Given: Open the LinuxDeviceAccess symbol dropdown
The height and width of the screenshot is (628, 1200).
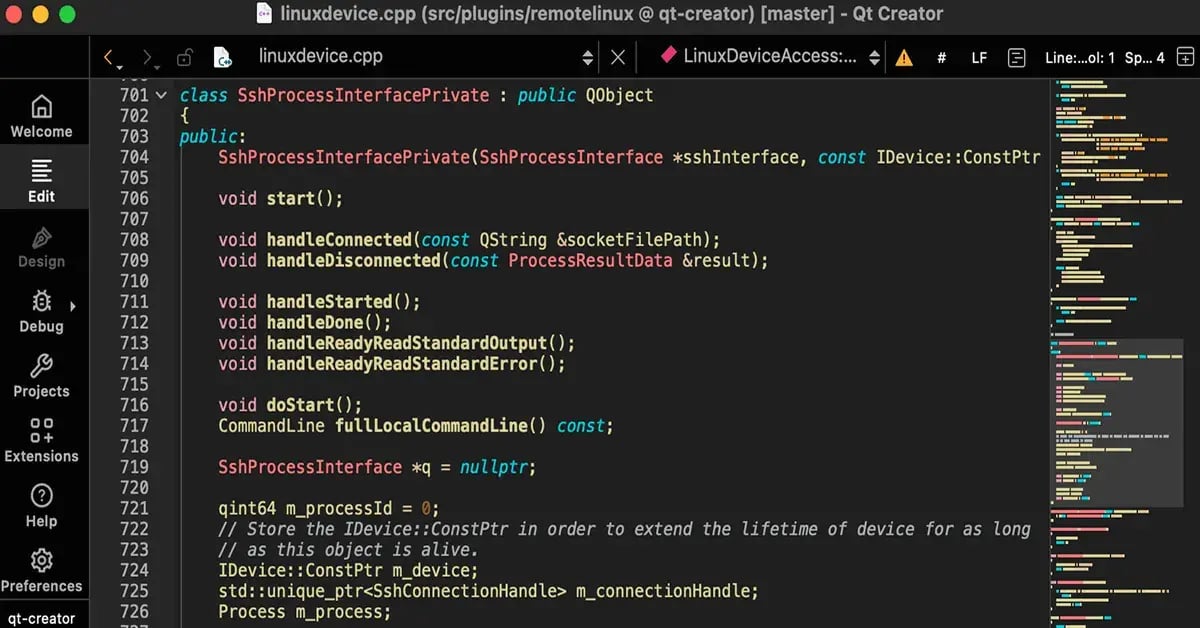Looking at the screenshot, I should 770,57.
